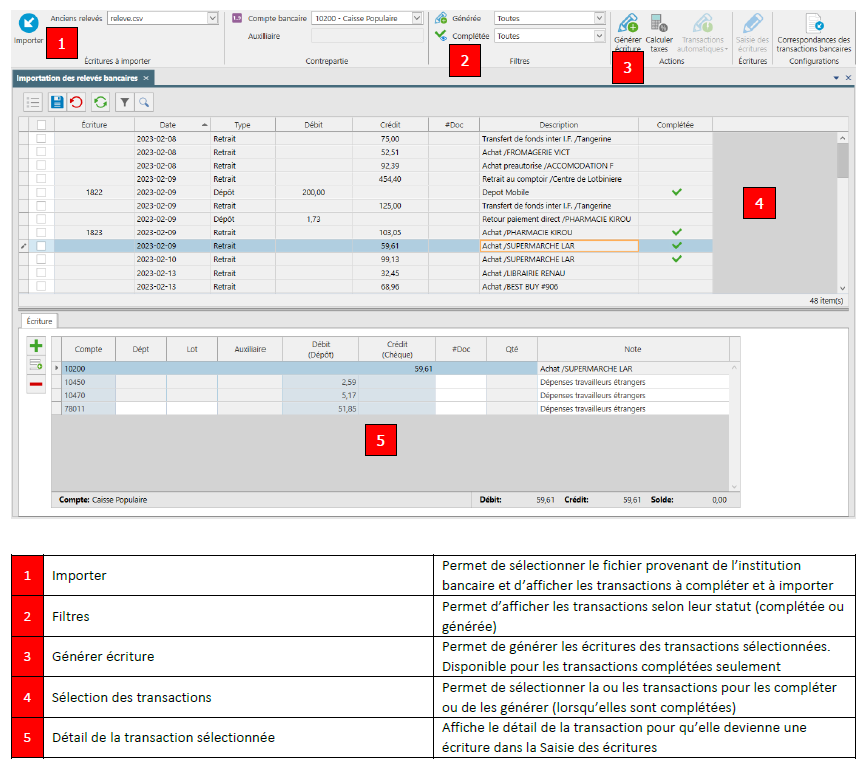Click the red minus remove-line icon
867x769 pixels.
36,384
